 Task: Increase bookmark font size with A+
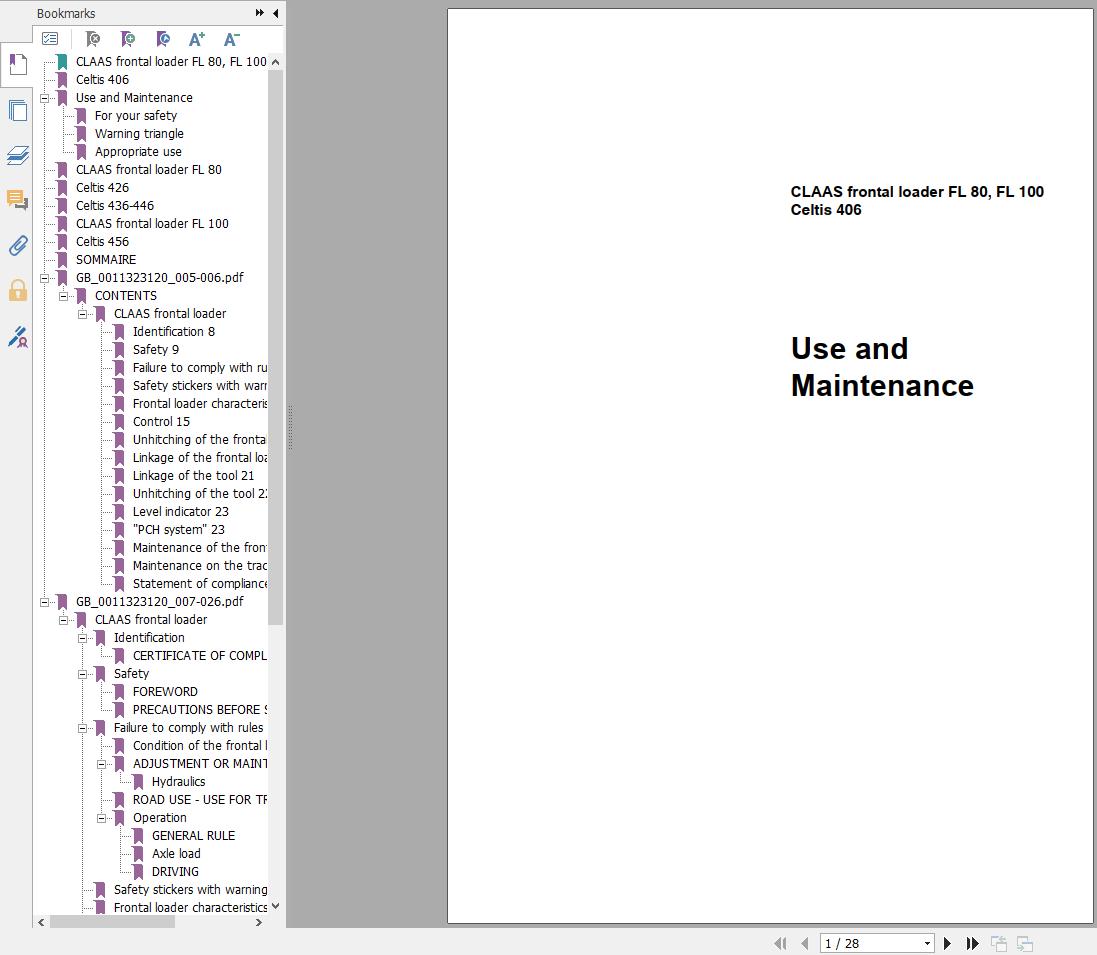click(x=197, y=39)
